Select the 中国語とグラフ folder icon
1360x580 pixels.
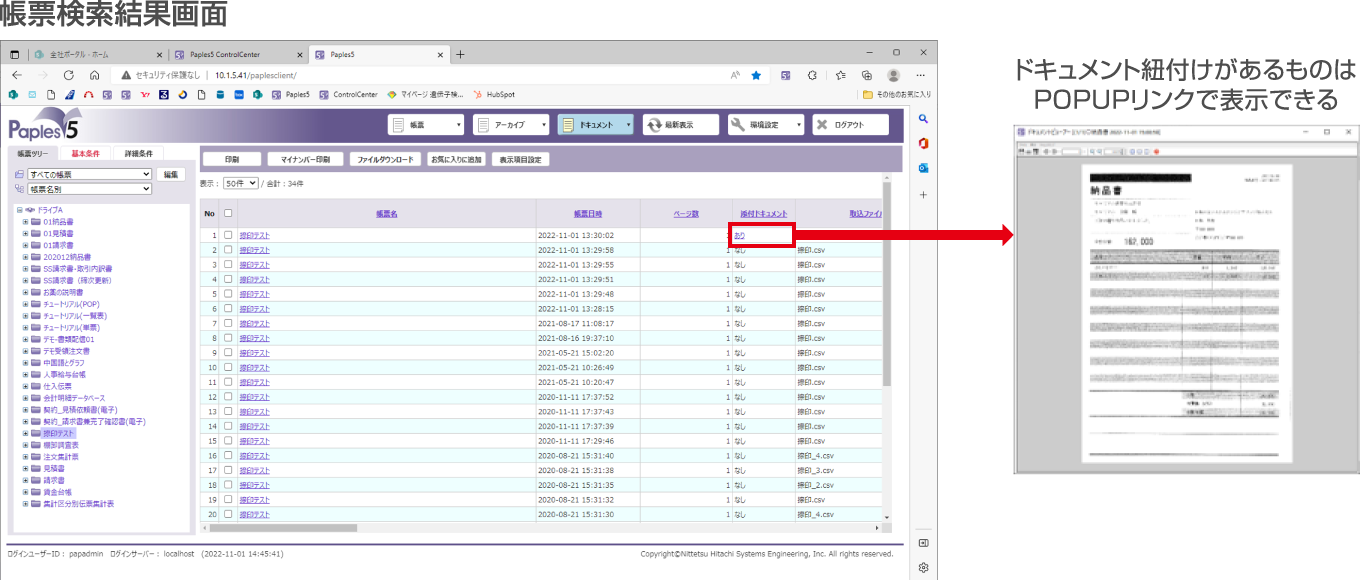coord(36,363)
